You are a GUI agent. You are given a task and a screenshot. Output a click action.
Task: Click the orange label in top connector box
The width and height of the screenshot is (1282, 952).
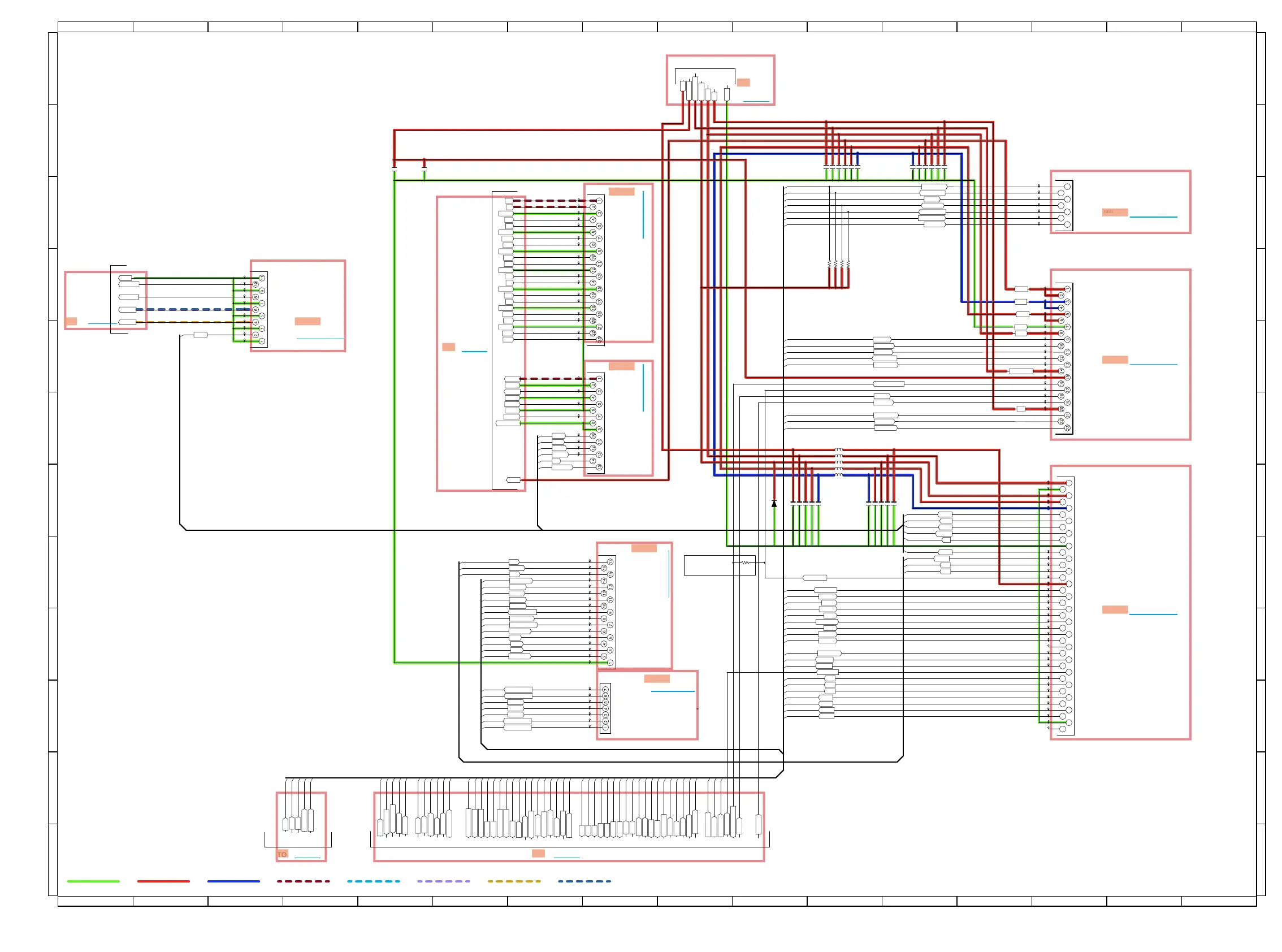tap(743, 83)
